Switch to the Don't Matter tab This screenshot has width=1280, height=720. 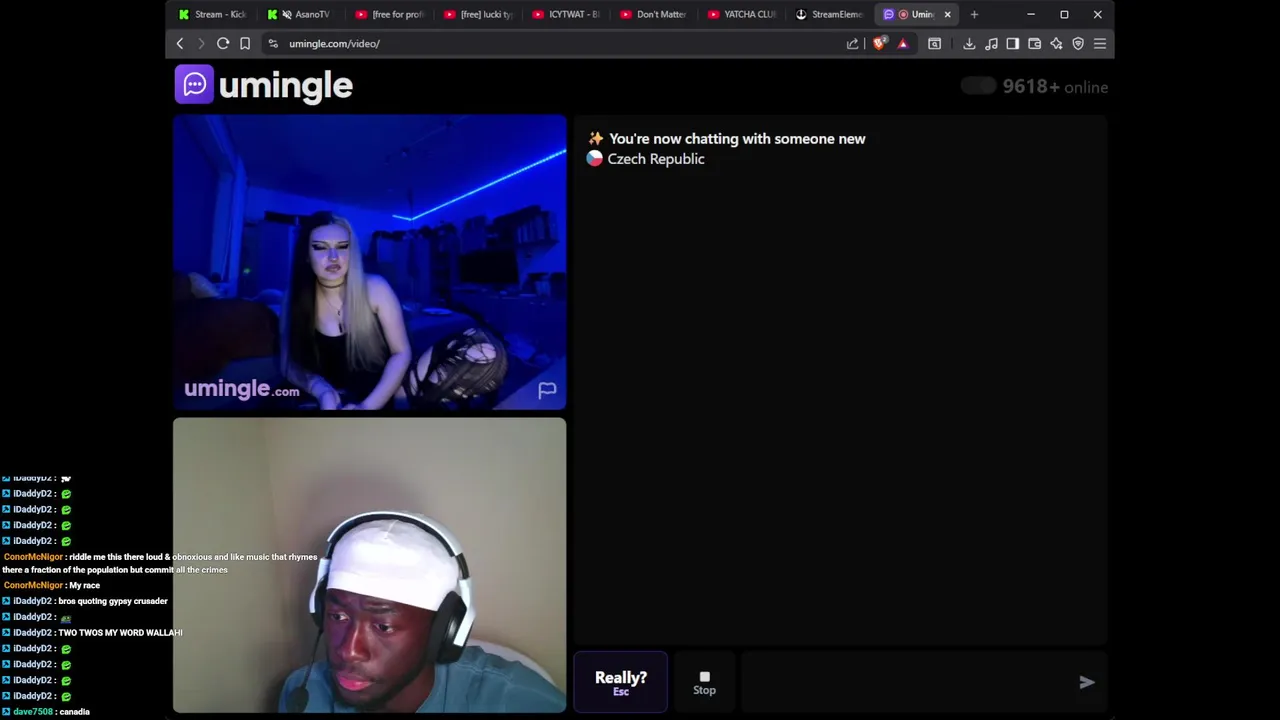(654, 14)
